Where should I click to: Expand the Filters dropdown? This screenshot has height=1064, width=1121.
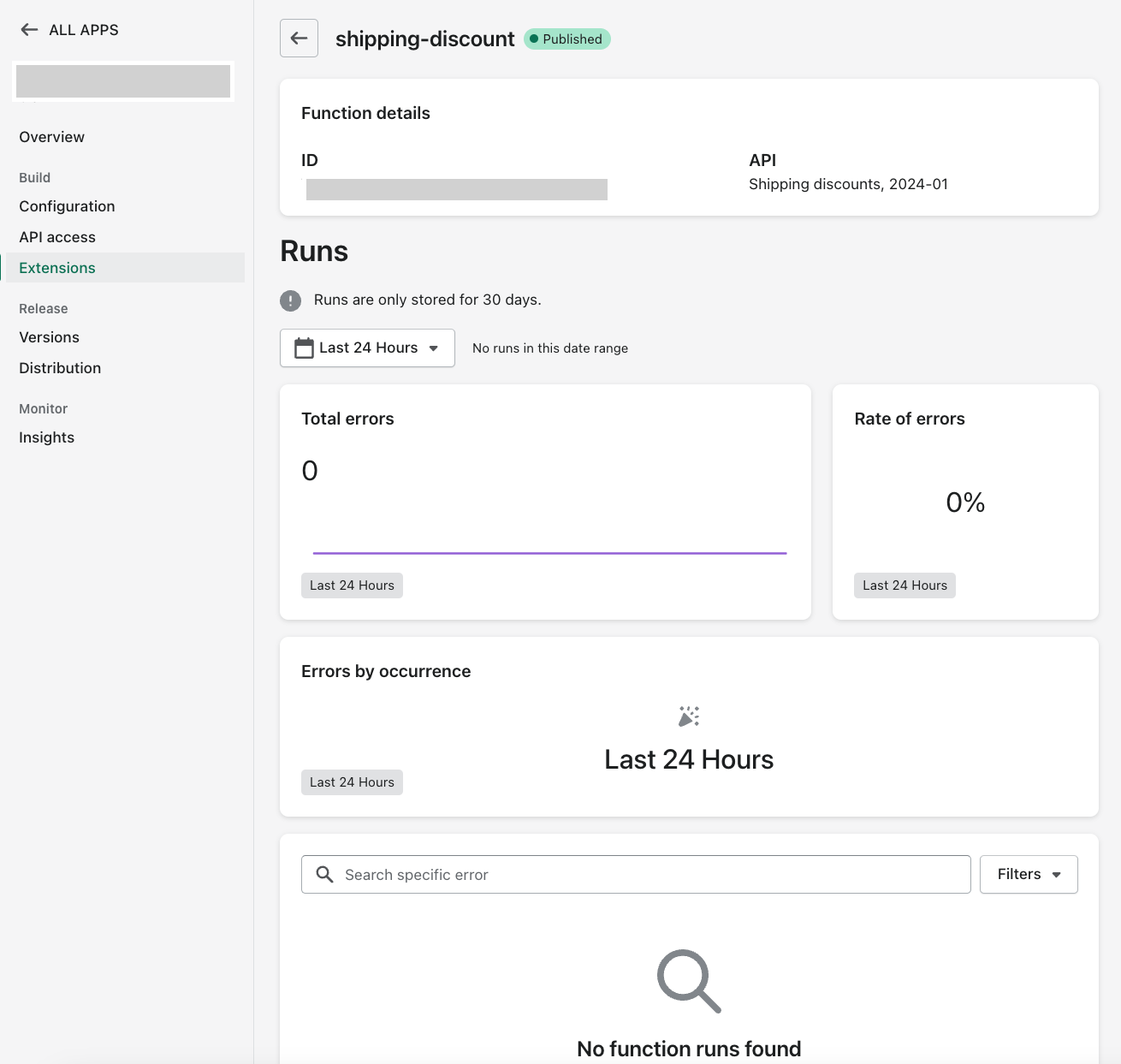[x=1028, y=875]
